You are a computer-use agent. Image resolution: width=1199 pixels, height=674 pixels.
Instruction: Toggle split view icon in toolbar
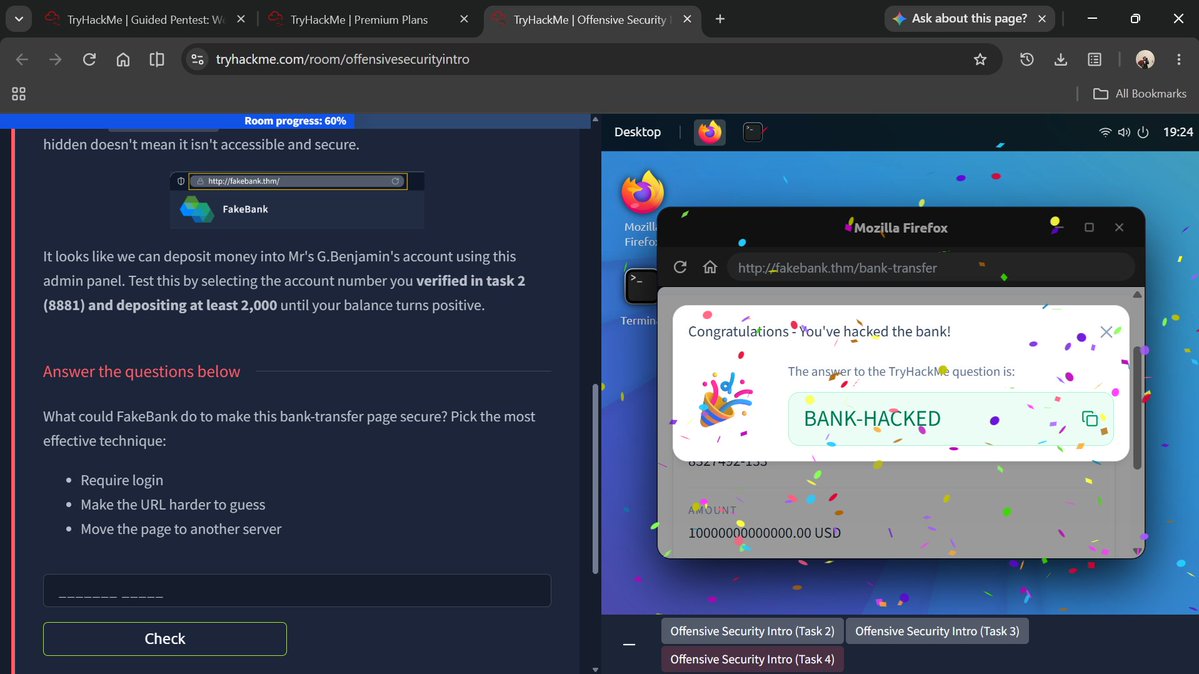point(157,59)
